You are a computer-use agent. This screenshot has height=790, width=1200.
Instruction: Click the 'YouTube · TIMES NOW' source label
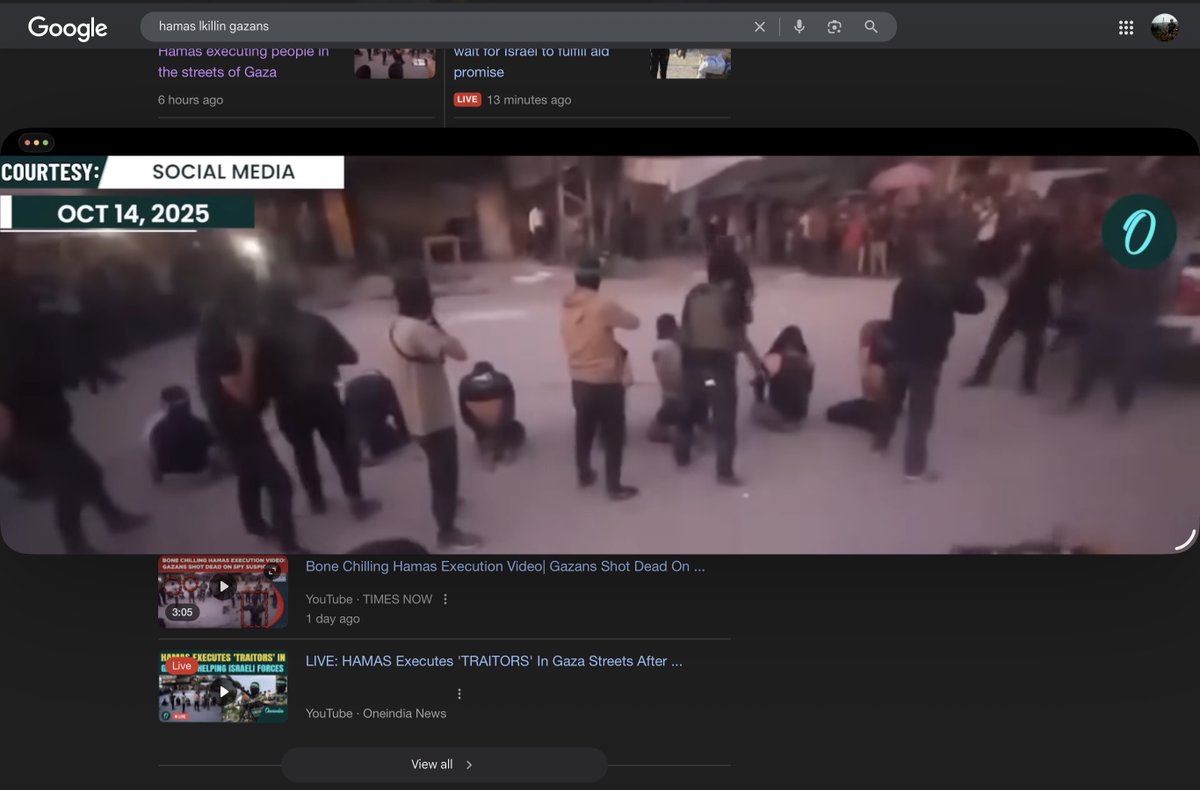[369, 599]
